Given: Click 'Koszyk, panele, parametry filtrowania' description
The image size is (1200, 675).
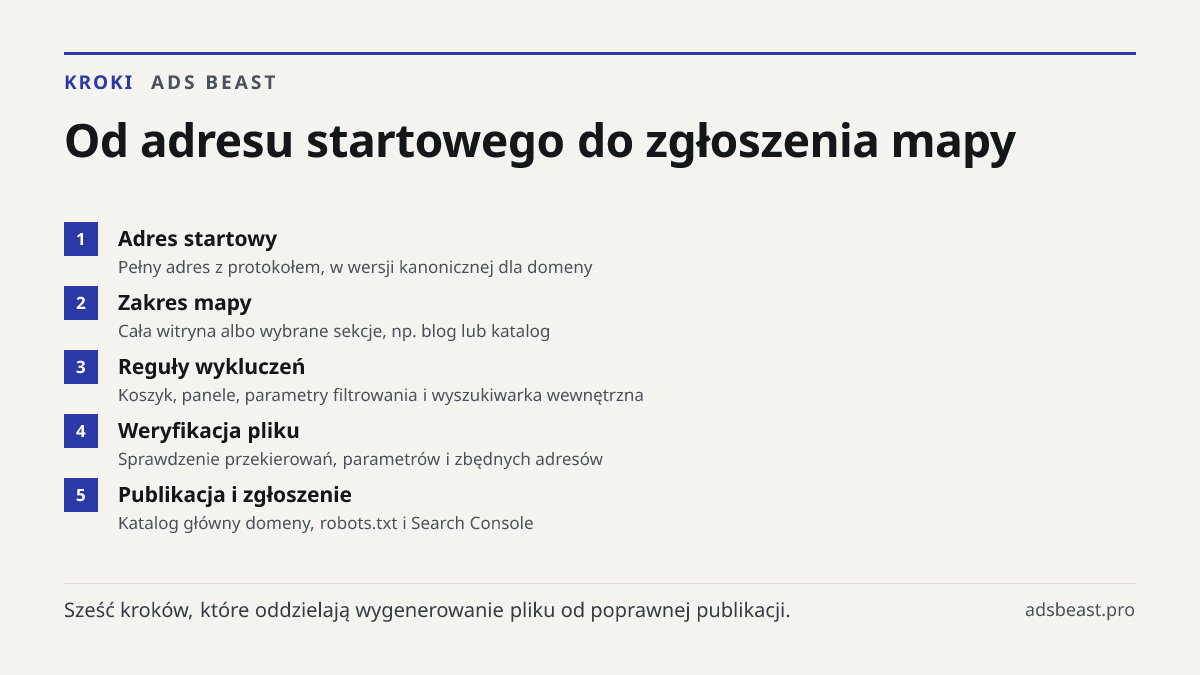Looking at the screenshot, I should pos(381,395).
